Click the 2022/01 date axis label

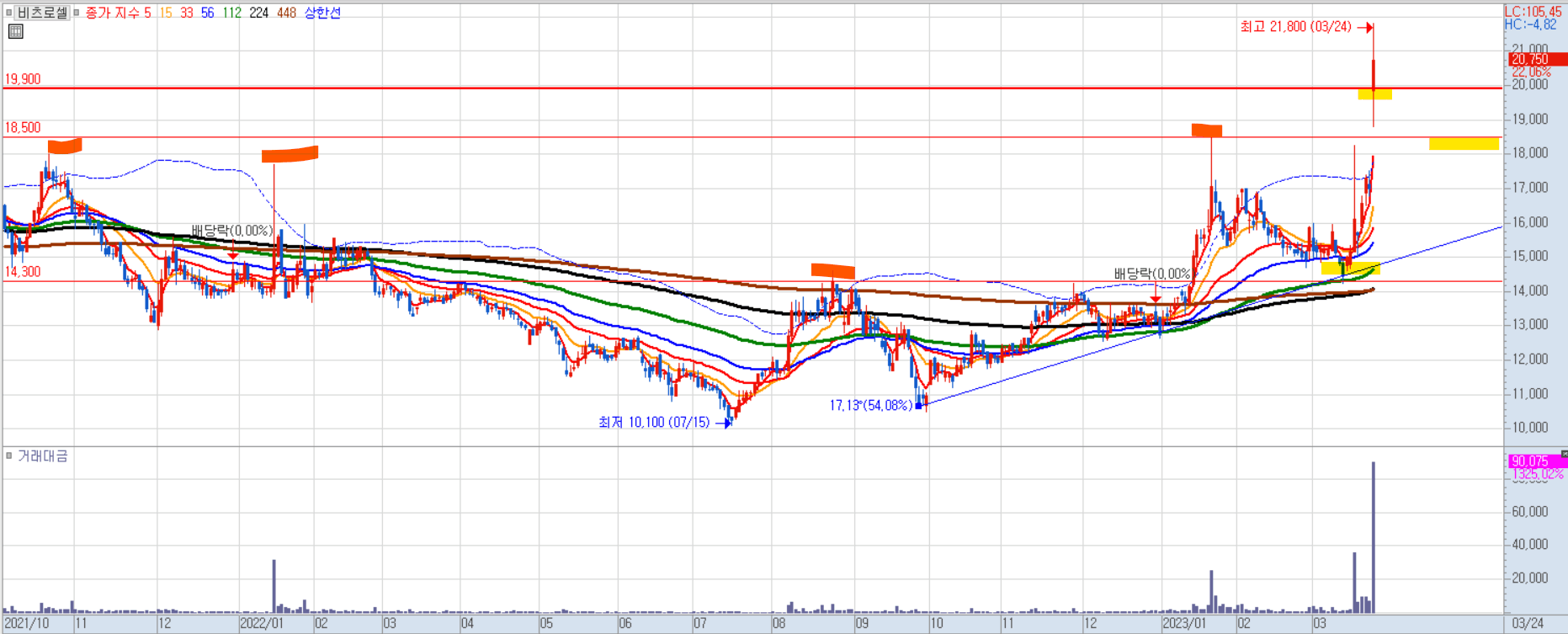tap(263, 624)
